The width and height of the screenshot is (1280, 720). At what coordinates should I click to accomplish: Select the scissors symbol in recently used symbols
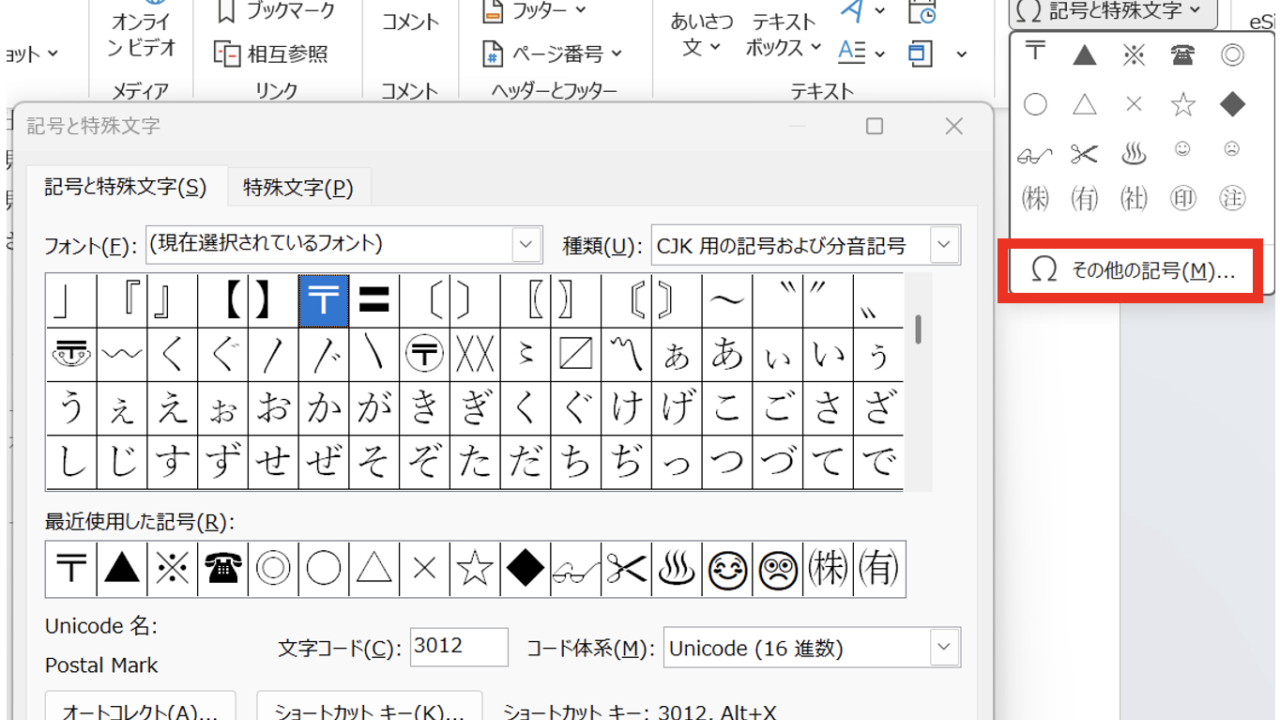(x=627, y=569)
